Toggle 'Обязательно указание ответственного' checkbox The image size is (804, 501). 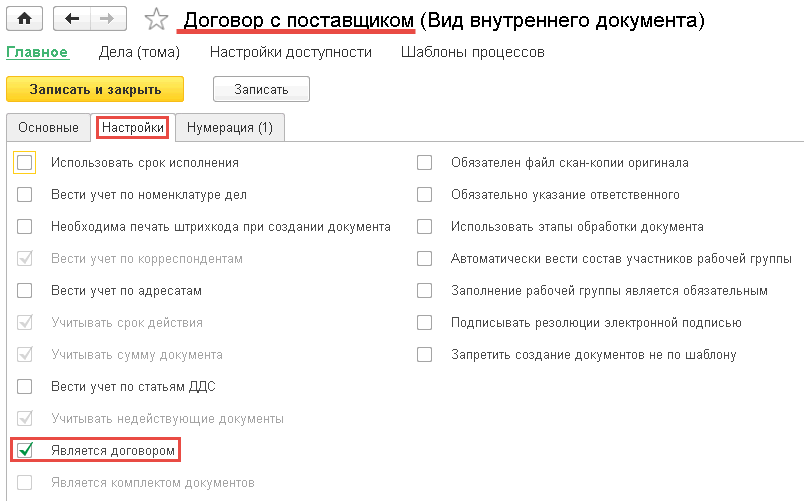tap(425, 194)
